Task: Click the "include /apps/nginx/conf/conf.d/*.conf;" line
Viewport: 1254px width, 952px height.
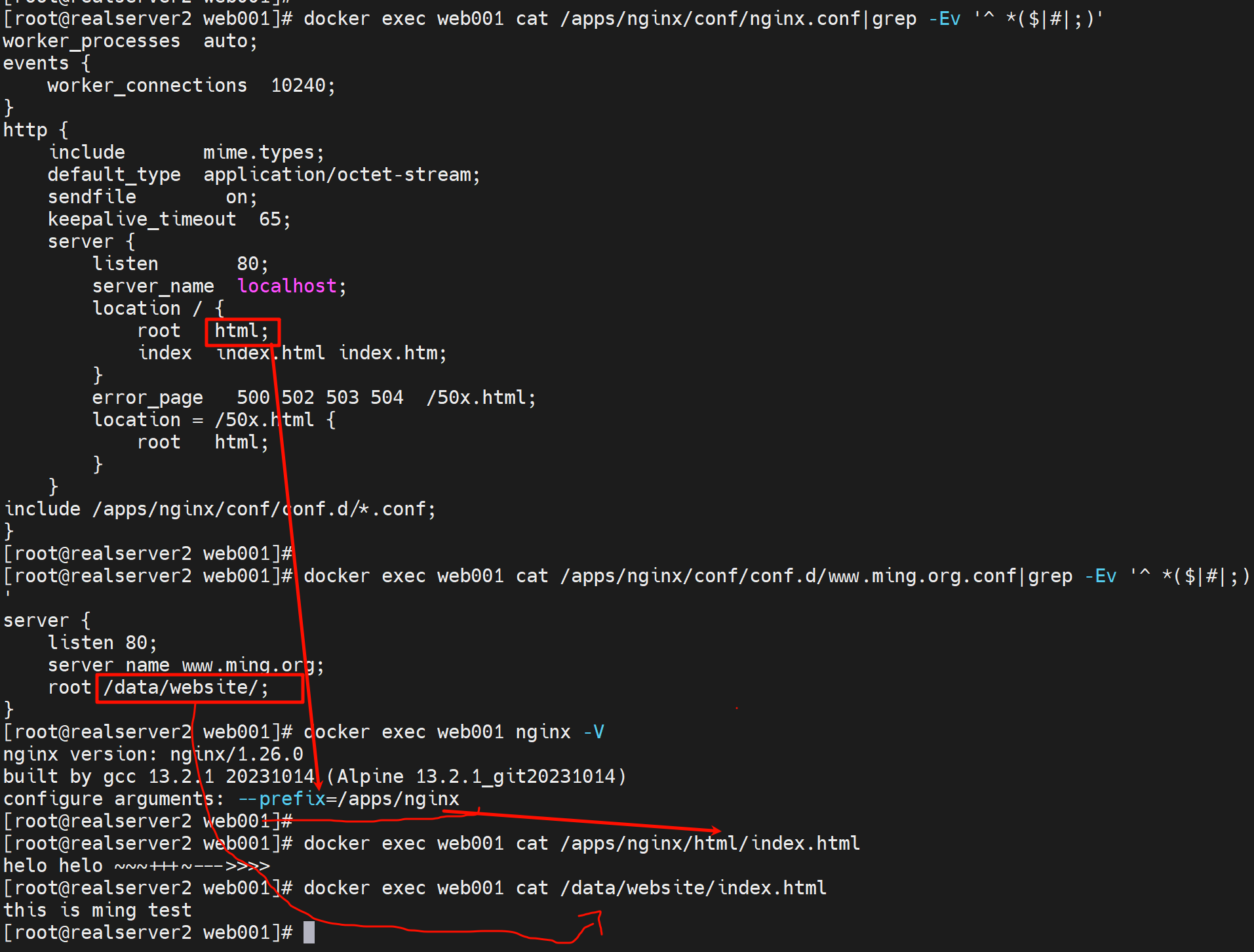Action: pos(220,509)
